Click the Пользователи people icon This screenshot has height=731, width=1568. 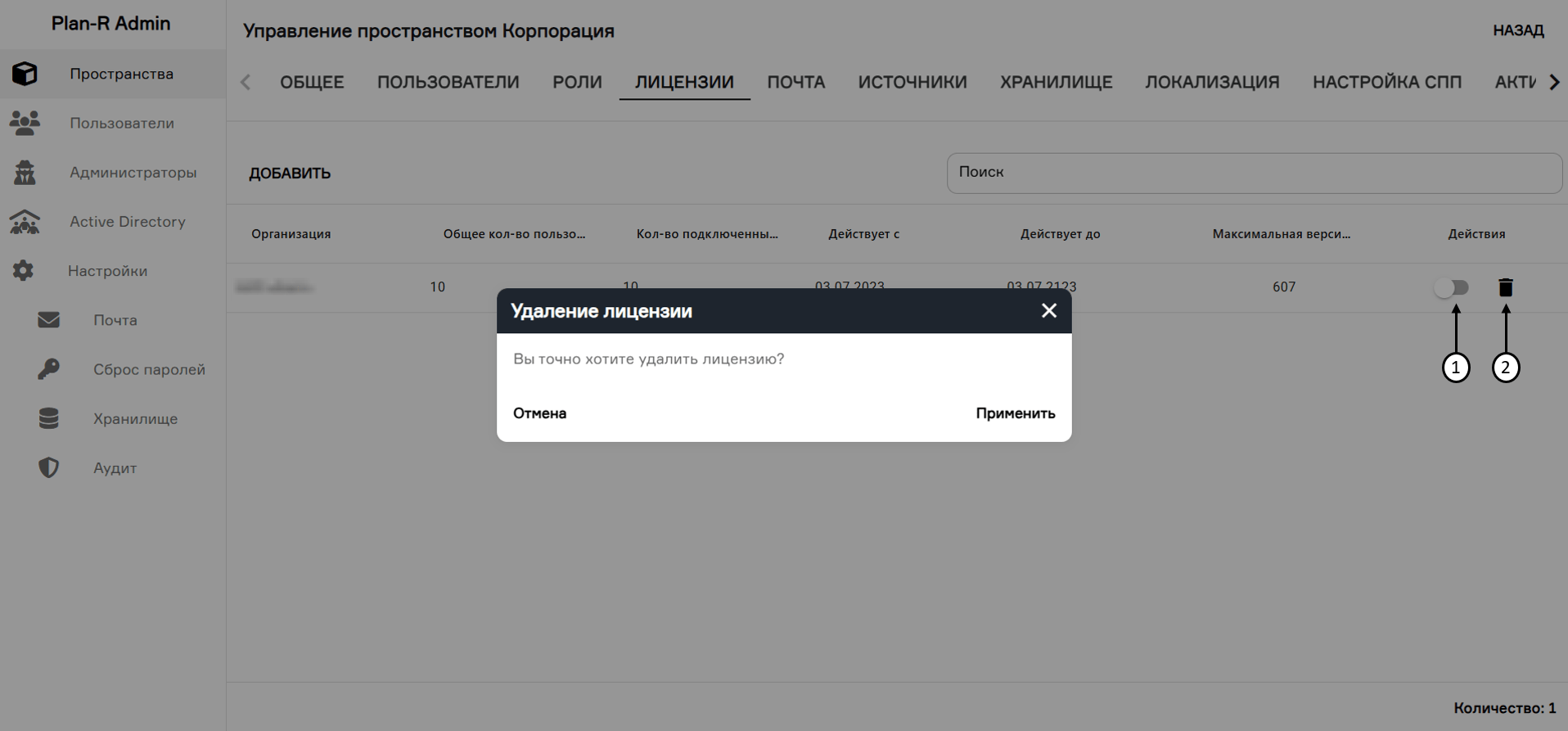(x=25, y=123)
